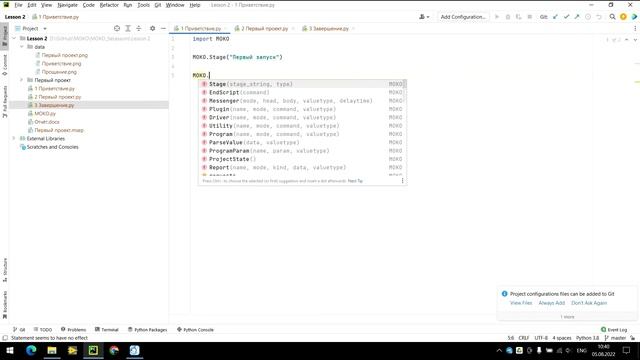Open the Terminal tool window tab
This screenshot has height=360, width=640.
pyautogui.click(x=107, y=329)
